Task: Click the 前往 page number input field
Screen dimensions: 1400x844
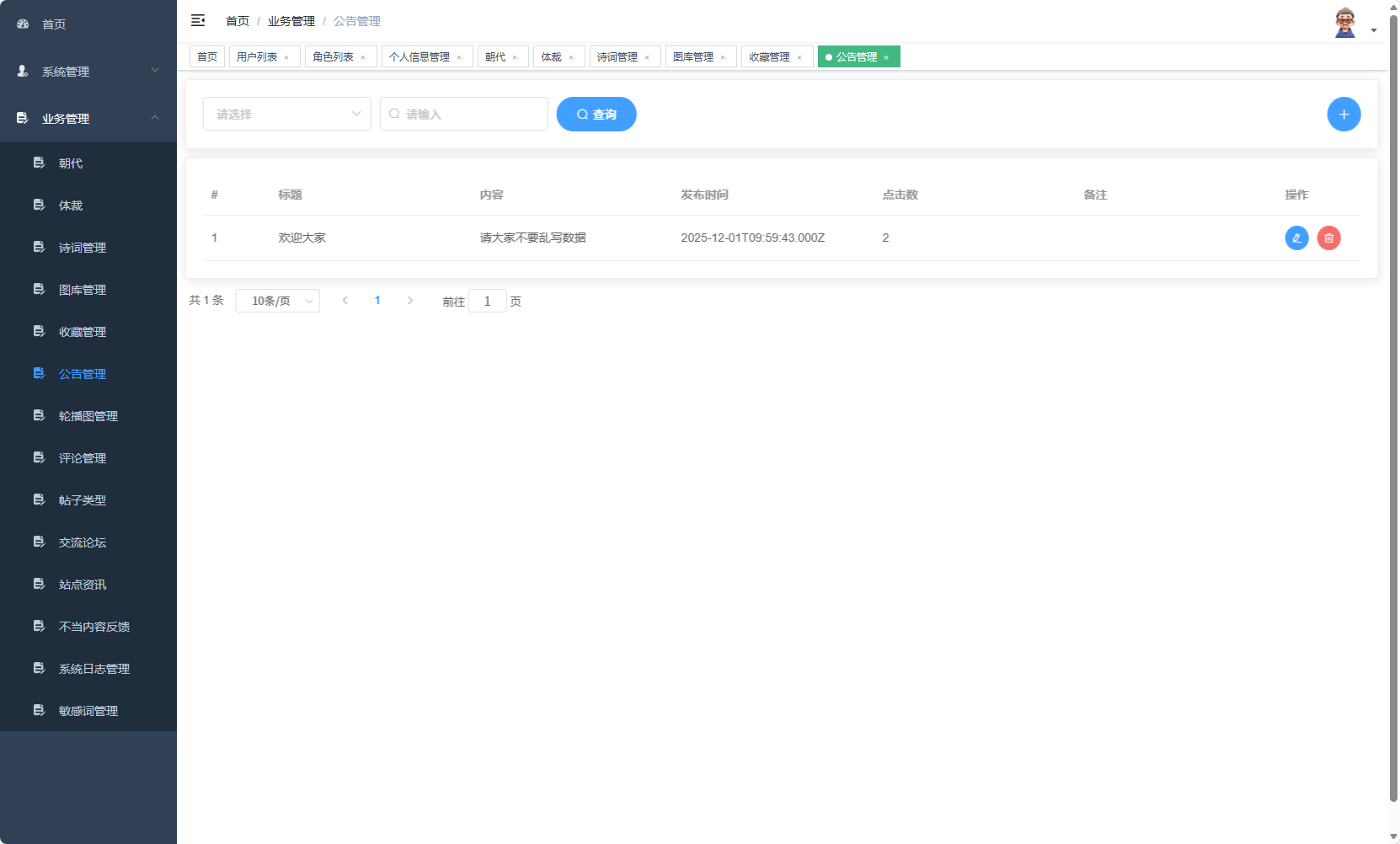Action: 488,300
